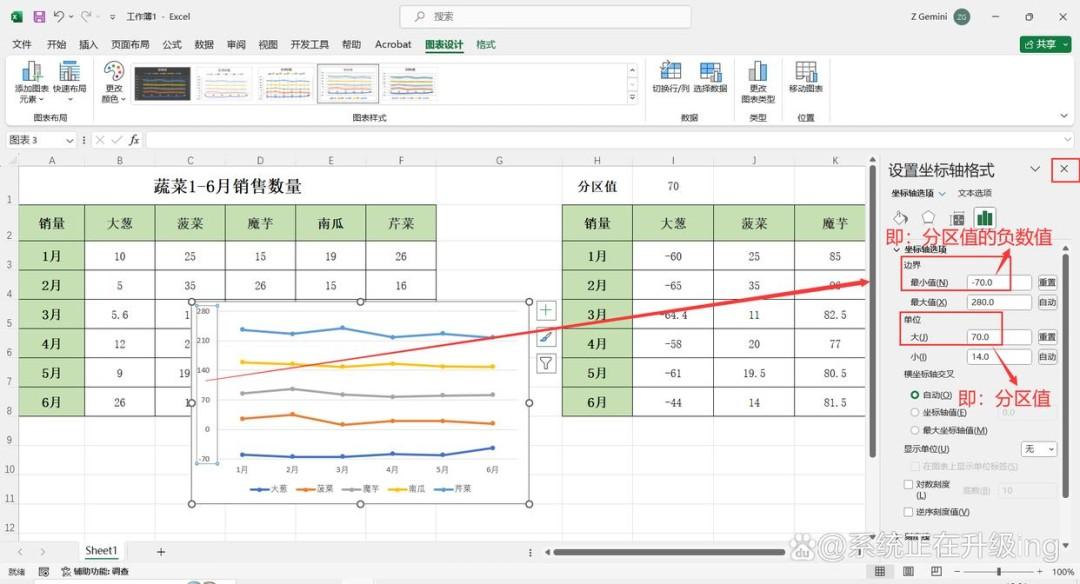Select the Effects pentagon icon
The height and width of the screenshot is (584, 1080).
coord(928,218)
